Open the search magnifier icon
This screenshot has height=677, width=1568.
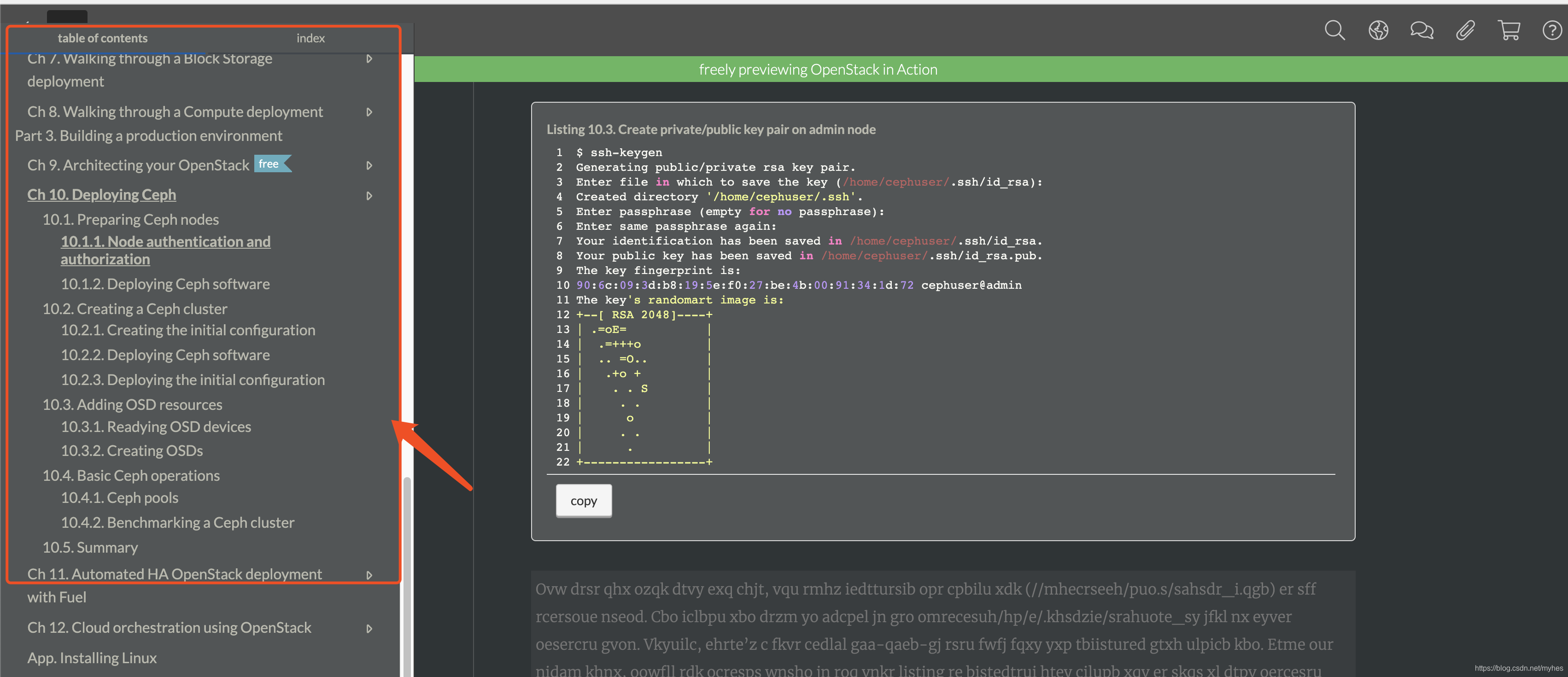tap(1334, 30)
